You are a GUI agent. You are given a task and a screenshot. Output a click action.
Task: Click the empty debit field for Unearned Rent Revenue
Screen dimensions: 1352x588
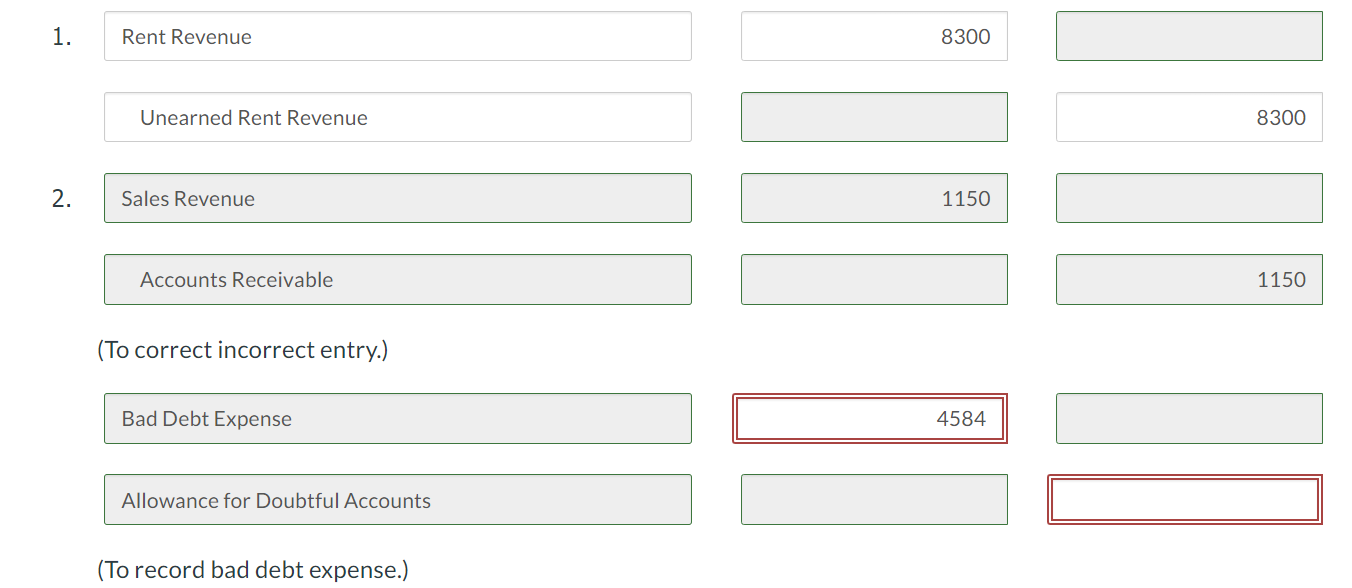[874, 117]
